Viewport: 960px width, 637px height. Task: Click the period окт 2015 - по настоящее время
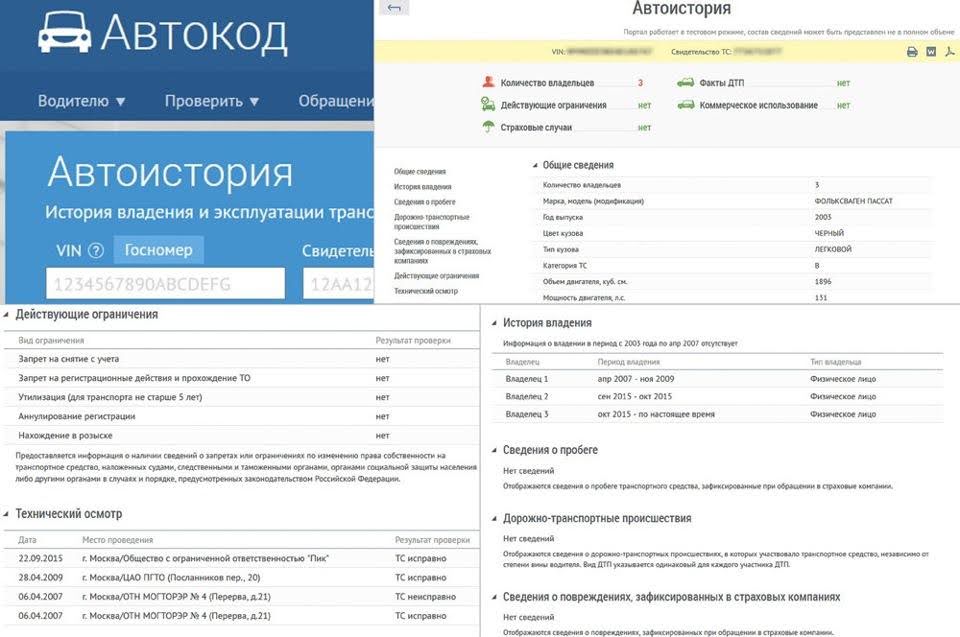[x=656, y=414]
